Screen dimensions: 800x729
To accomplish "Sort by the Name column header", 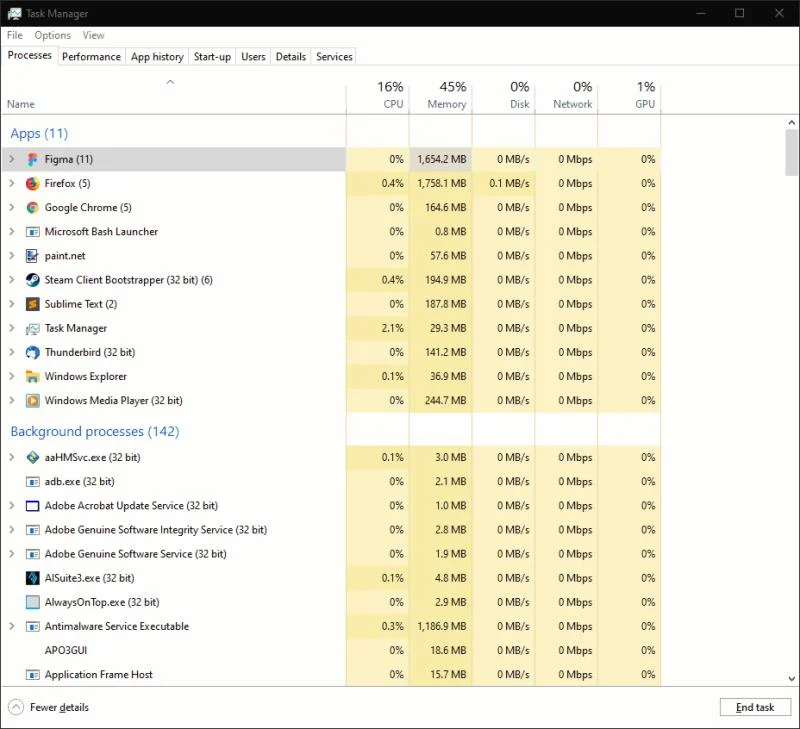I will [173, 95].
